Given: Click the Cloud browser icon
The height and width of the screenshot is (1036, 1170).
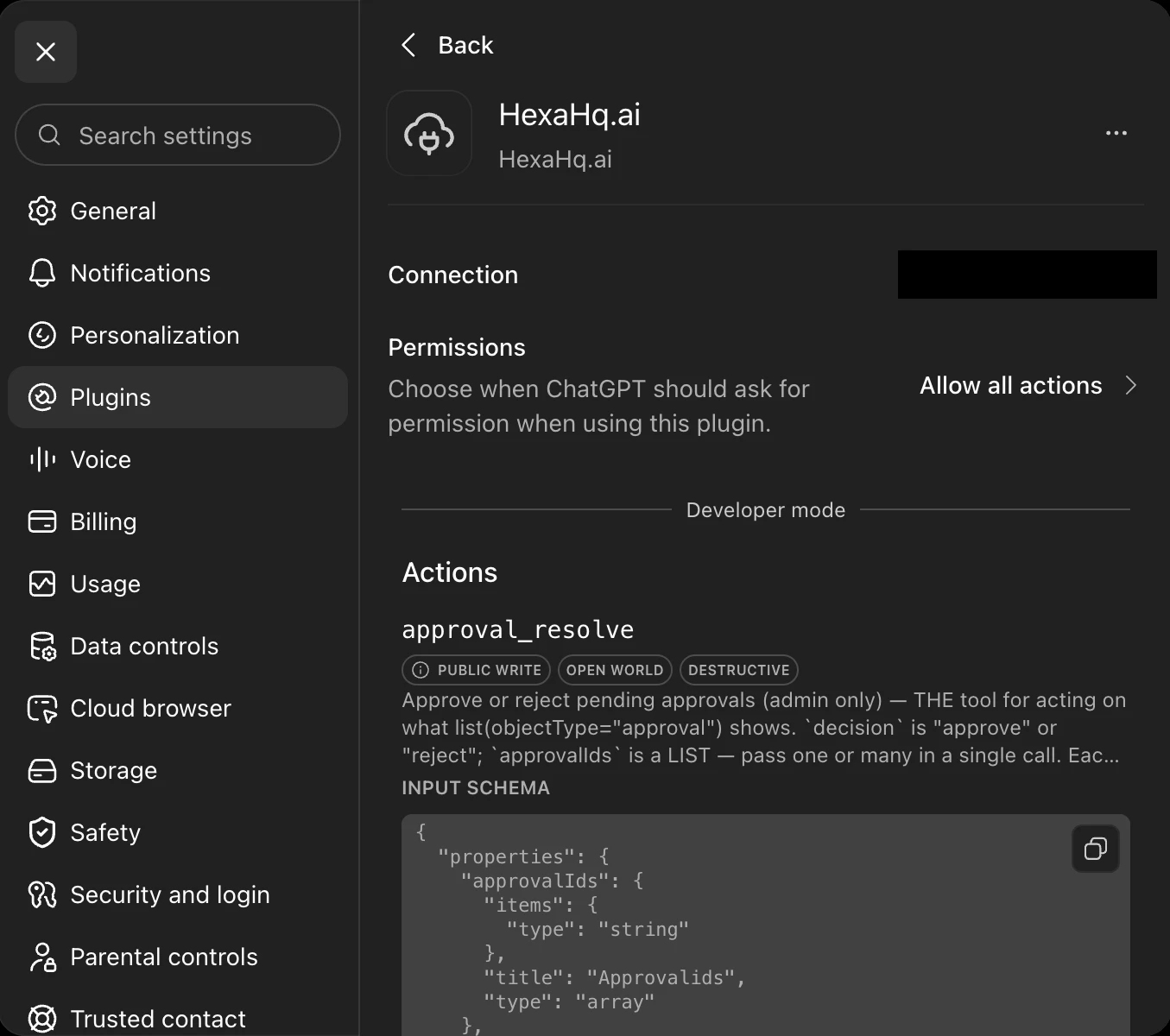Looking at the screenshot, I should pyautogui.click(x=42, y=708).
